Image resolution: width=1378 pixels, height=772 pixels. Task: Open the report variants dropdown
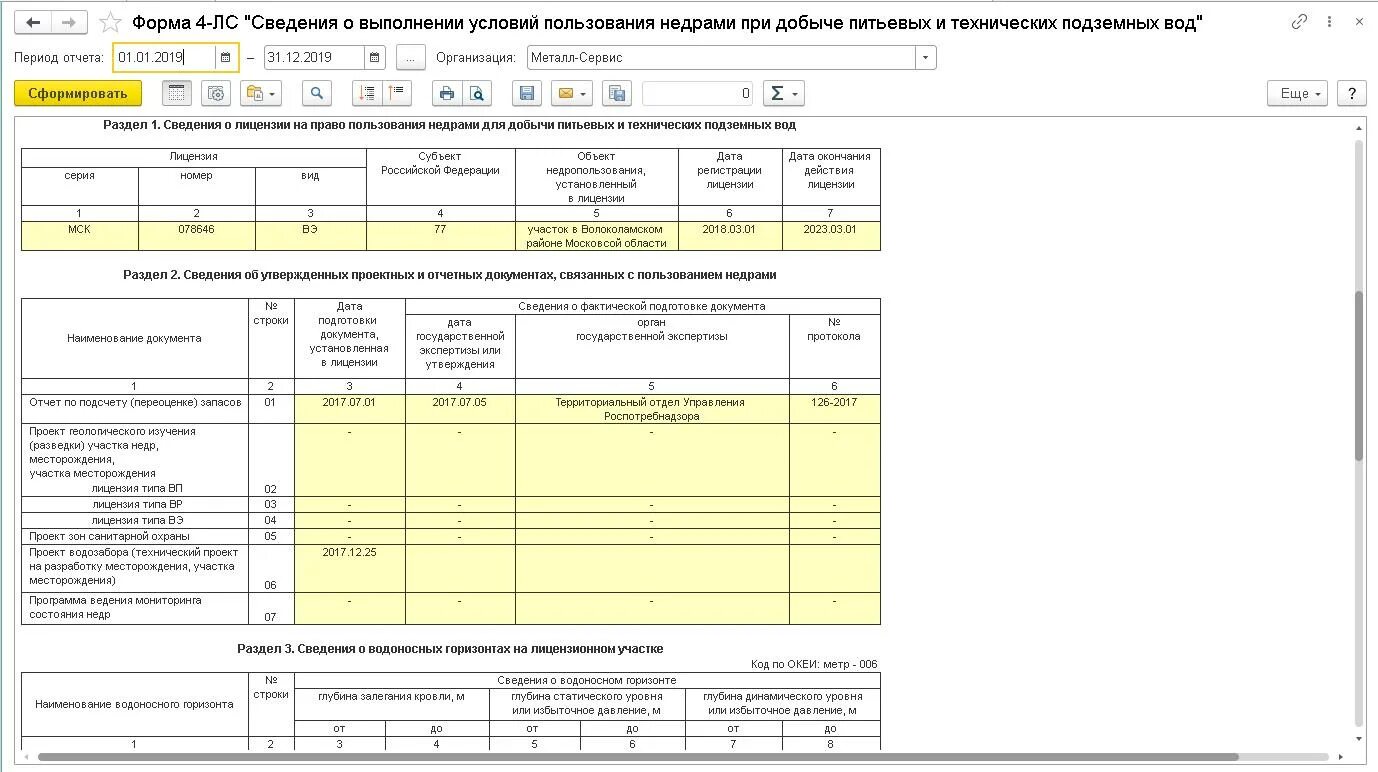tap(261, 93)
